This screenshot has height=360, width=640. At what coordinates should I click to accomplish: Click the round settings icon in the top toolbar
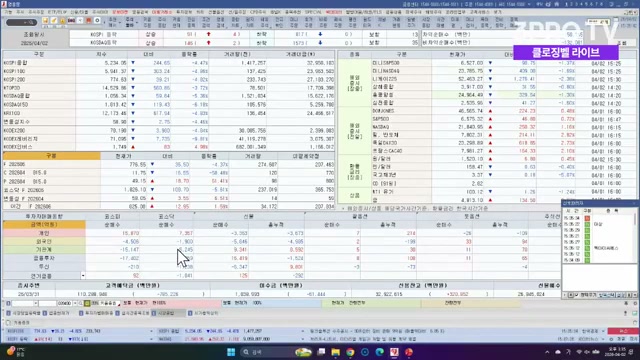(x=97, y=20)
